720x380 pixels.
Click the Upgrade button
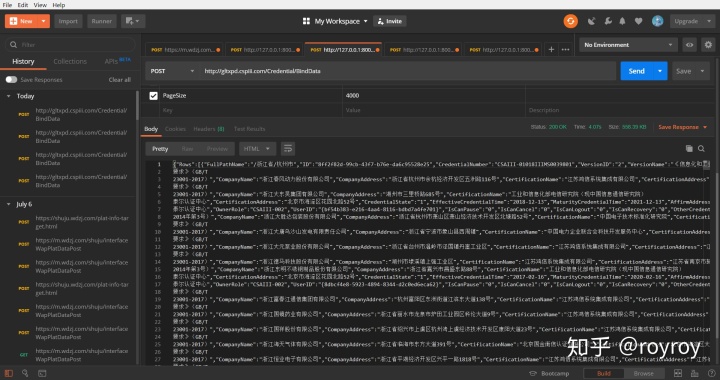coord(692,21)
